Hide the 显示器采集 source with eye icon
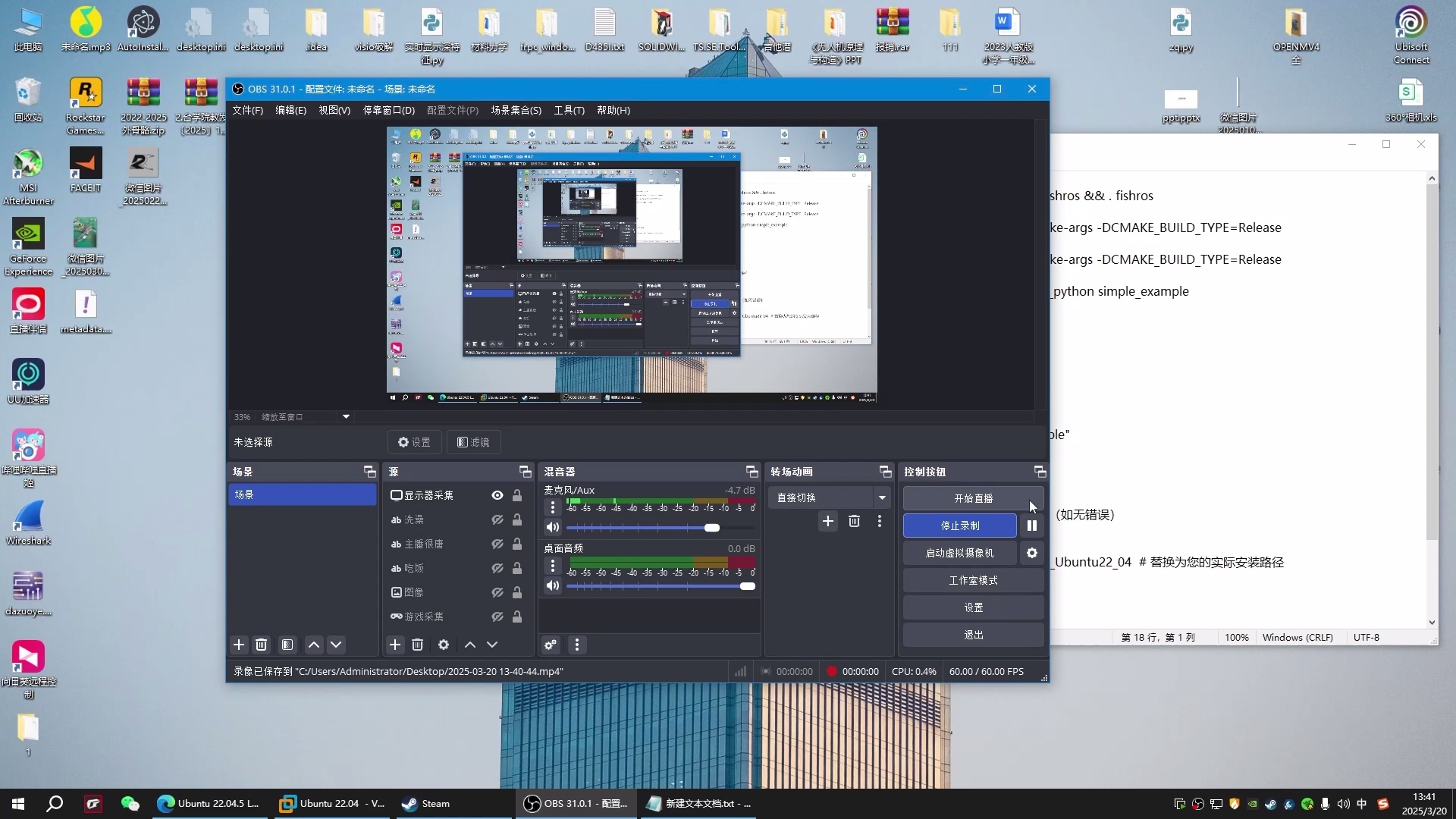Viewport: 1456px width, 819px height. (x=497, y=495)
